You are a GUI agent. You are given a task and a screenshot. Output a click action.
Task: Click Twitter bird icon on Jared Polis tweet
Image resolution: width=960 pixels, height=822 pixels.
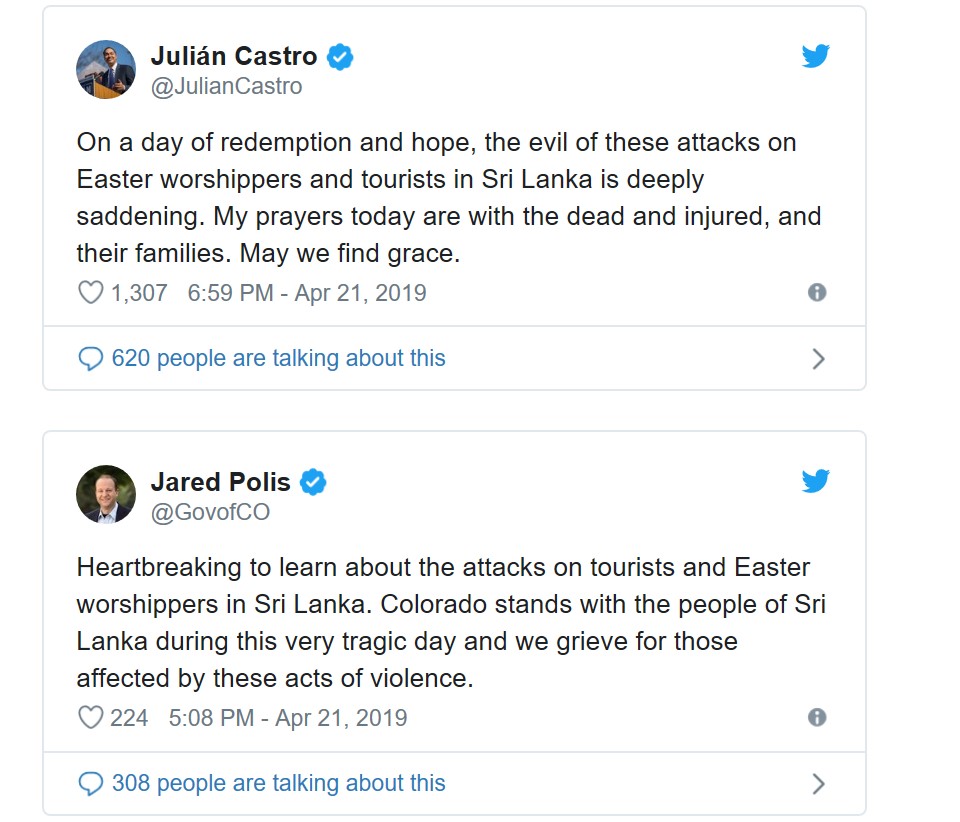click(816, 482)
